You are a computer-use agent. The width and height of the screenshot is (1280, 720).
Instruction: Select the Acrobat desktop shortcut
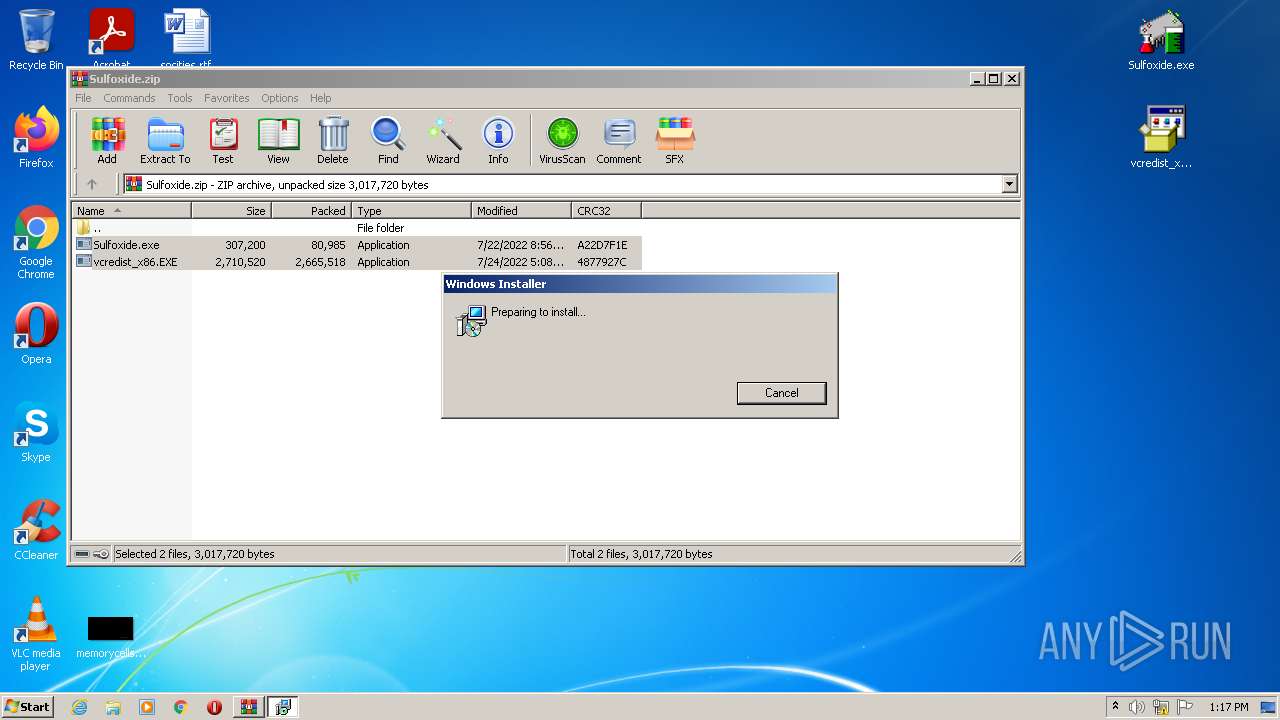pos(111,38)
